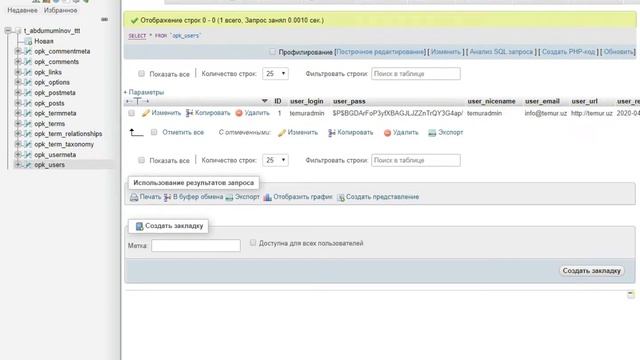
Task: Open the upper Количество строк dropdown
Action: 275,74
